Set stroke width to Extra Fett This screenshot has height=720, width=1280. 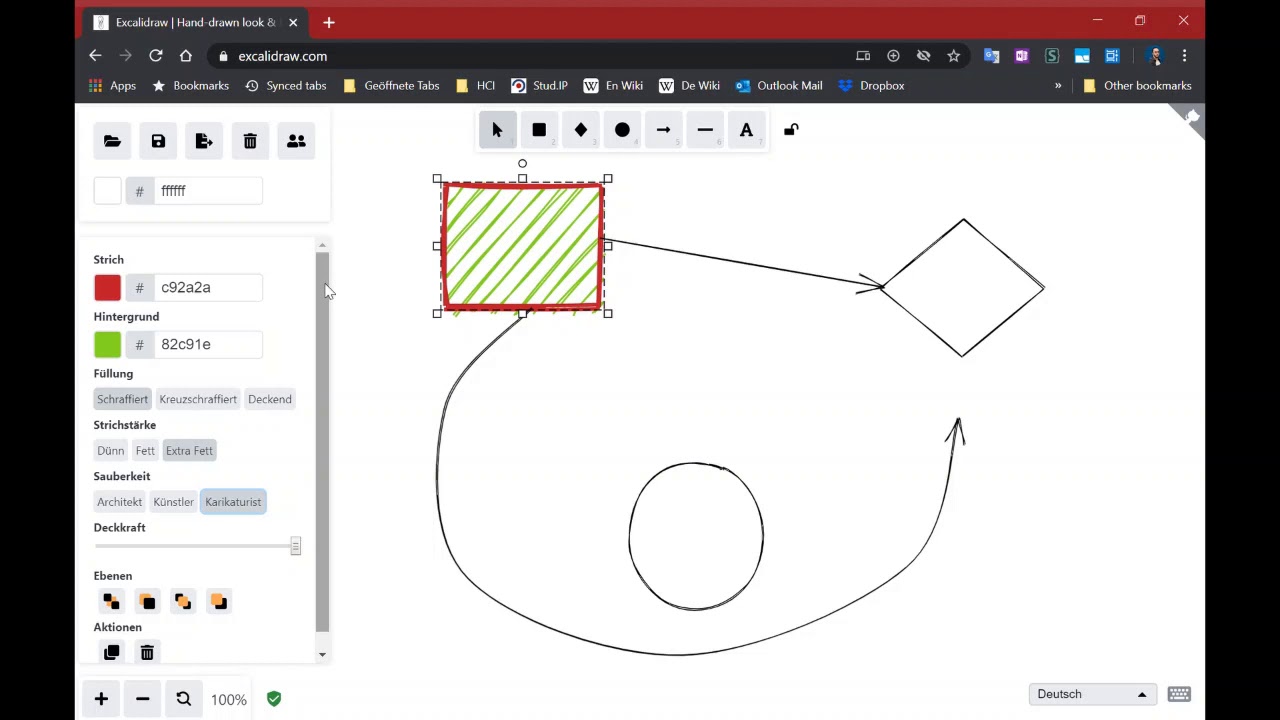(189, 451)
